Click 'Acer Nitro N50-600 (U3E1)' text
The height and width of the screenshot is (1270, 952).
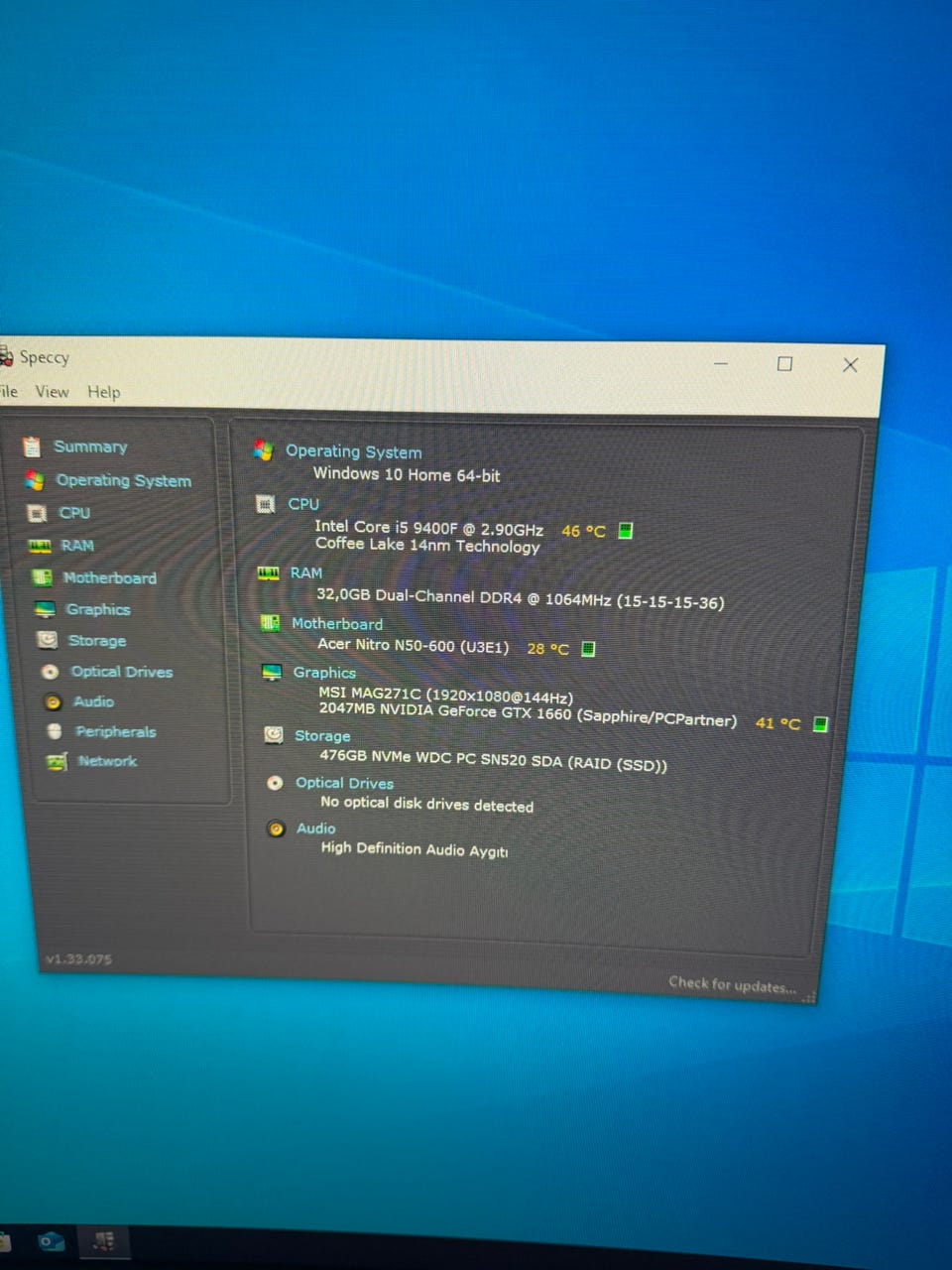coord(414,645)
